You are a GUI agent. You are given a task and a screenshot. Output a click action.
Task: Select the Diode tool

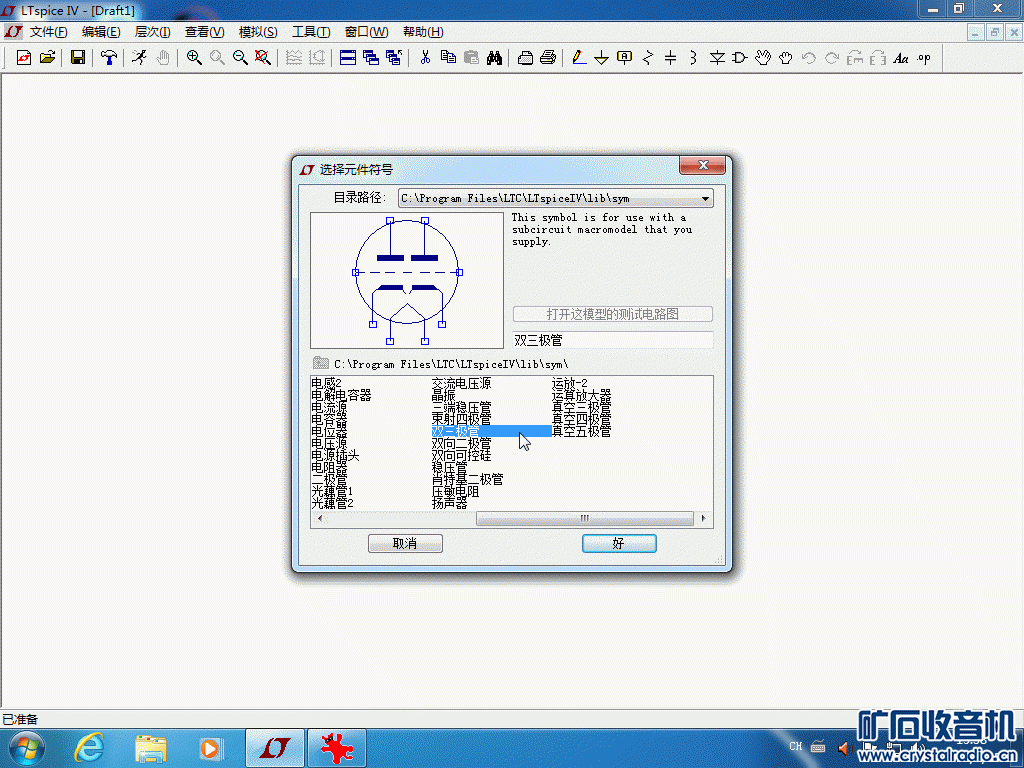tap(717, 57)
